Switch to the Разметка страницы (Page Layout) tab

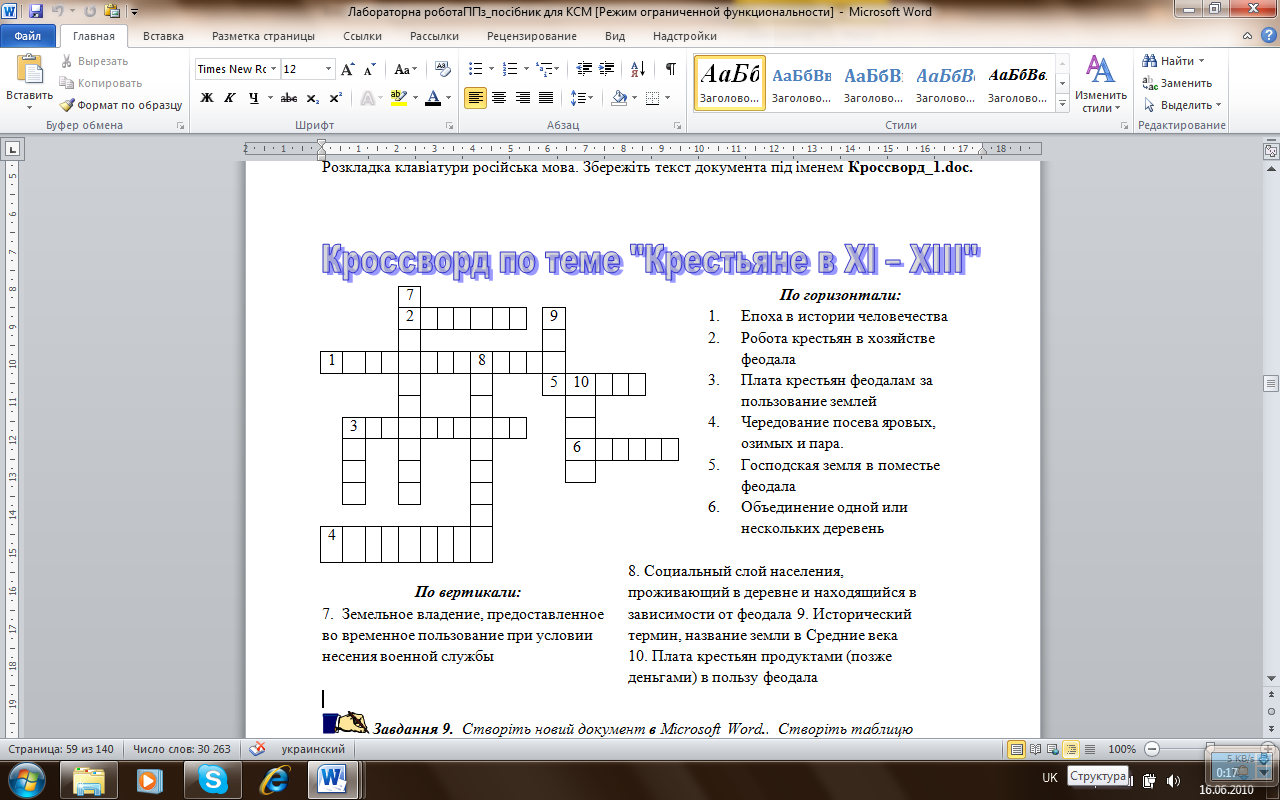coord(262,36)
